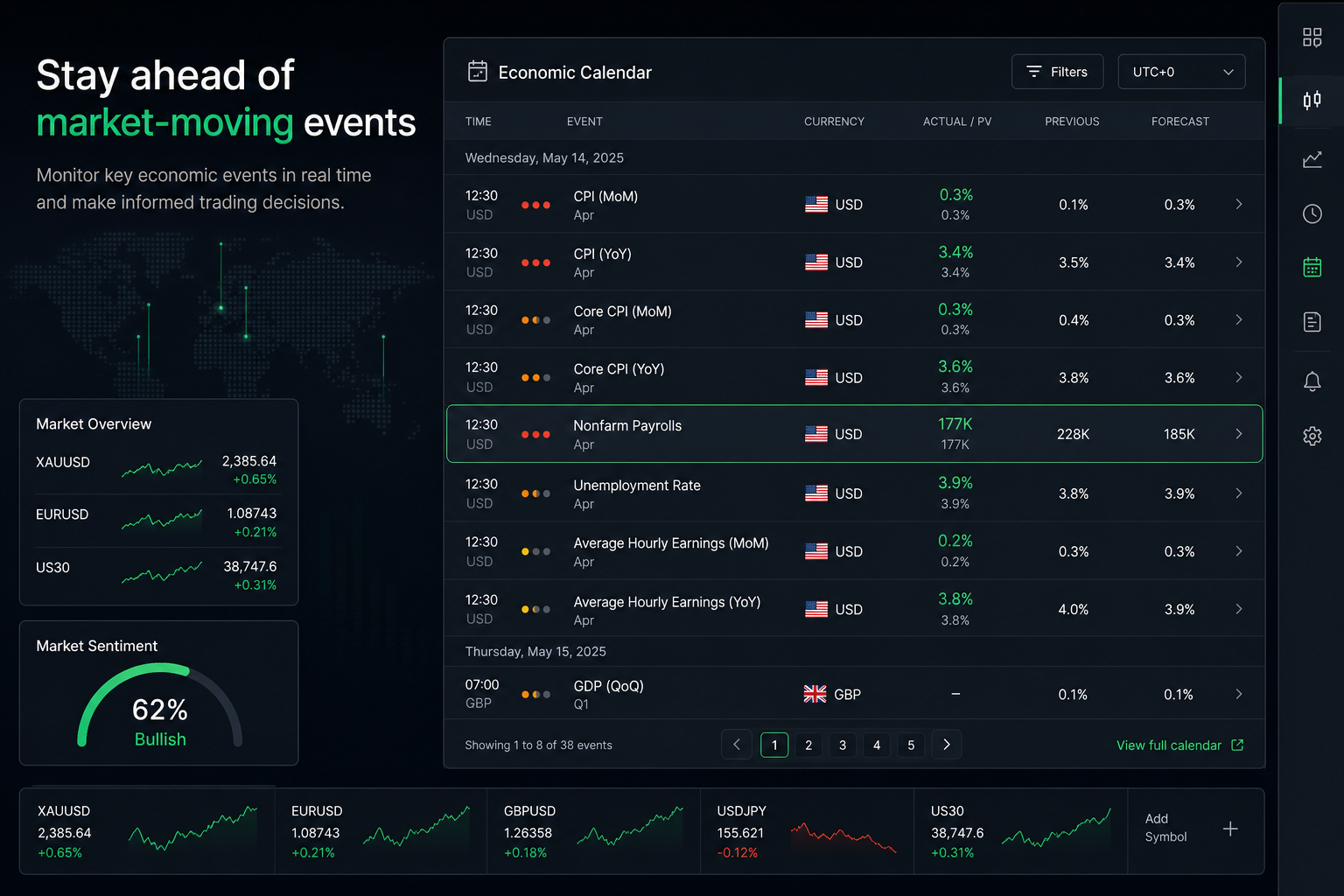Click the US flag in the CPI (YoY) row
Image resolution: width=1344 pixels, height=896 pixels.
pyautogui.click(x=815, y=262)
